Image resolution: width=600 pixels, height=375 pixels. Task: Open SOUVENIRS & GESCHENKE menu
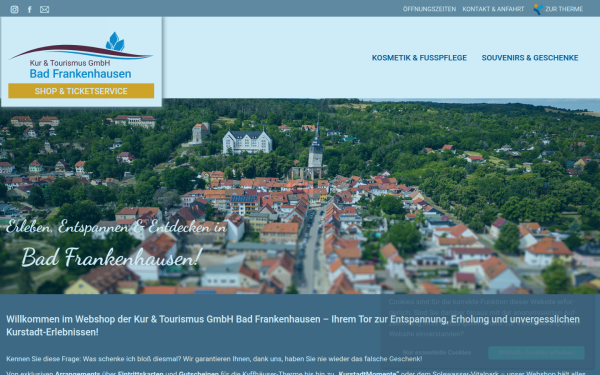[530, 58]
